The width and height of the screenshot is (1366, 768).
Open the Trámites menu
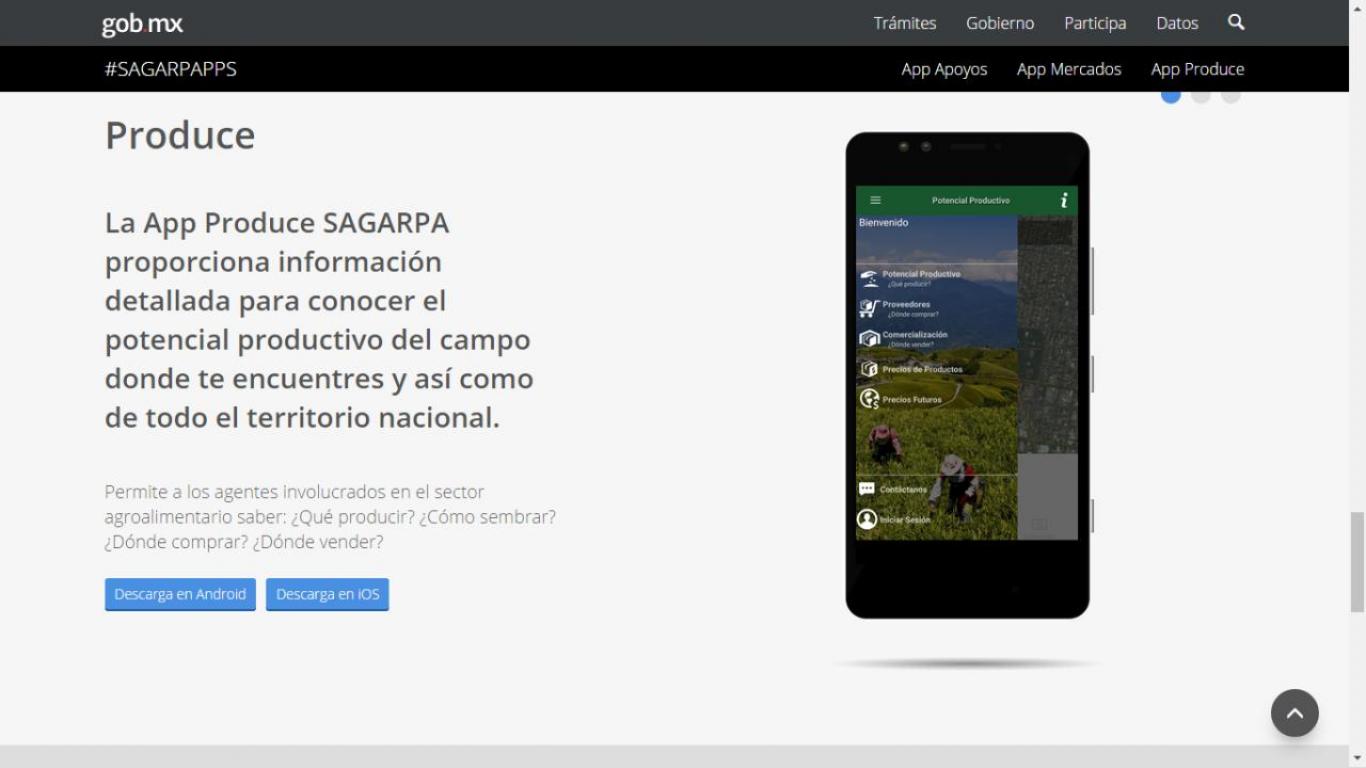click(x=905, y=22)
